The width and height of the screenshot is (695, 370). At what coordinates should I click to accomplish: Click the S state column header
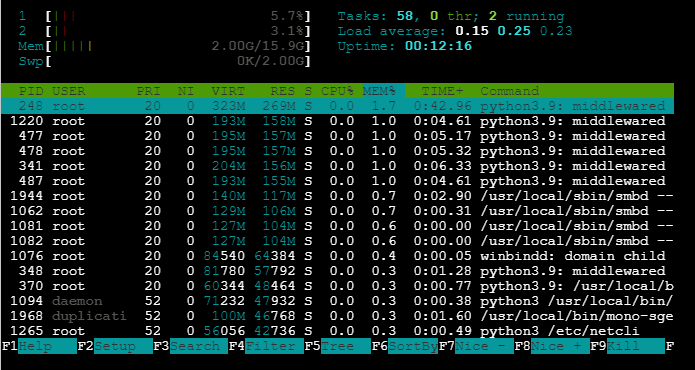pos(308,91)
